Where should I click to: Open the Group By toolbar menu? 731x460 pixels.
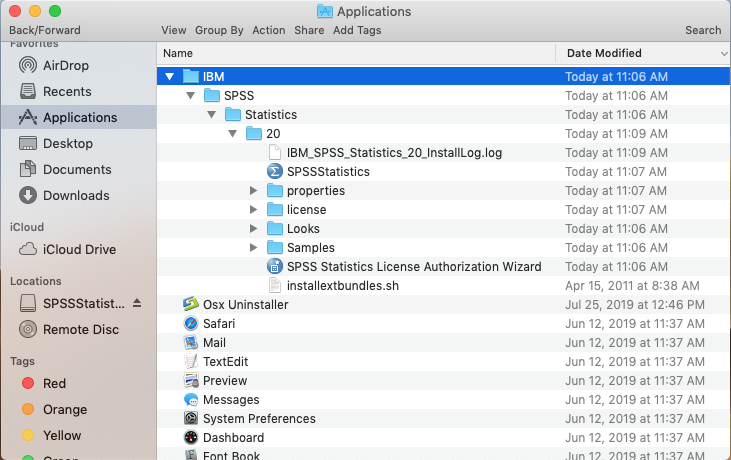click(218, 30)
